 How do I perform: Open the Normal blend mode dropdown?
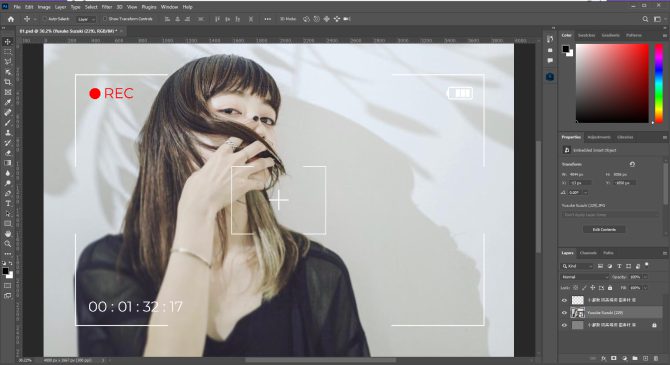[x=585, y=277]
